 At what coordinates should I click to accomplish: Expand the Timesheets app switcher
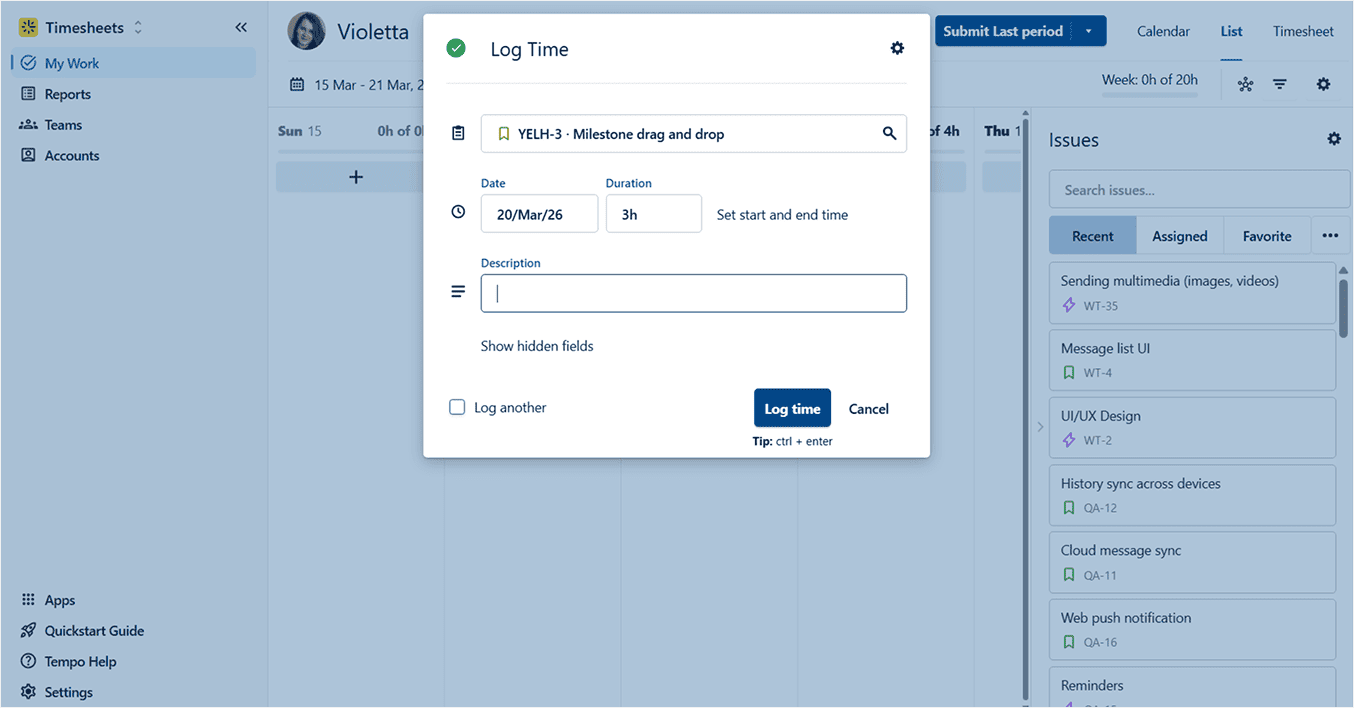pyautogui.click(x=138, y=28)
